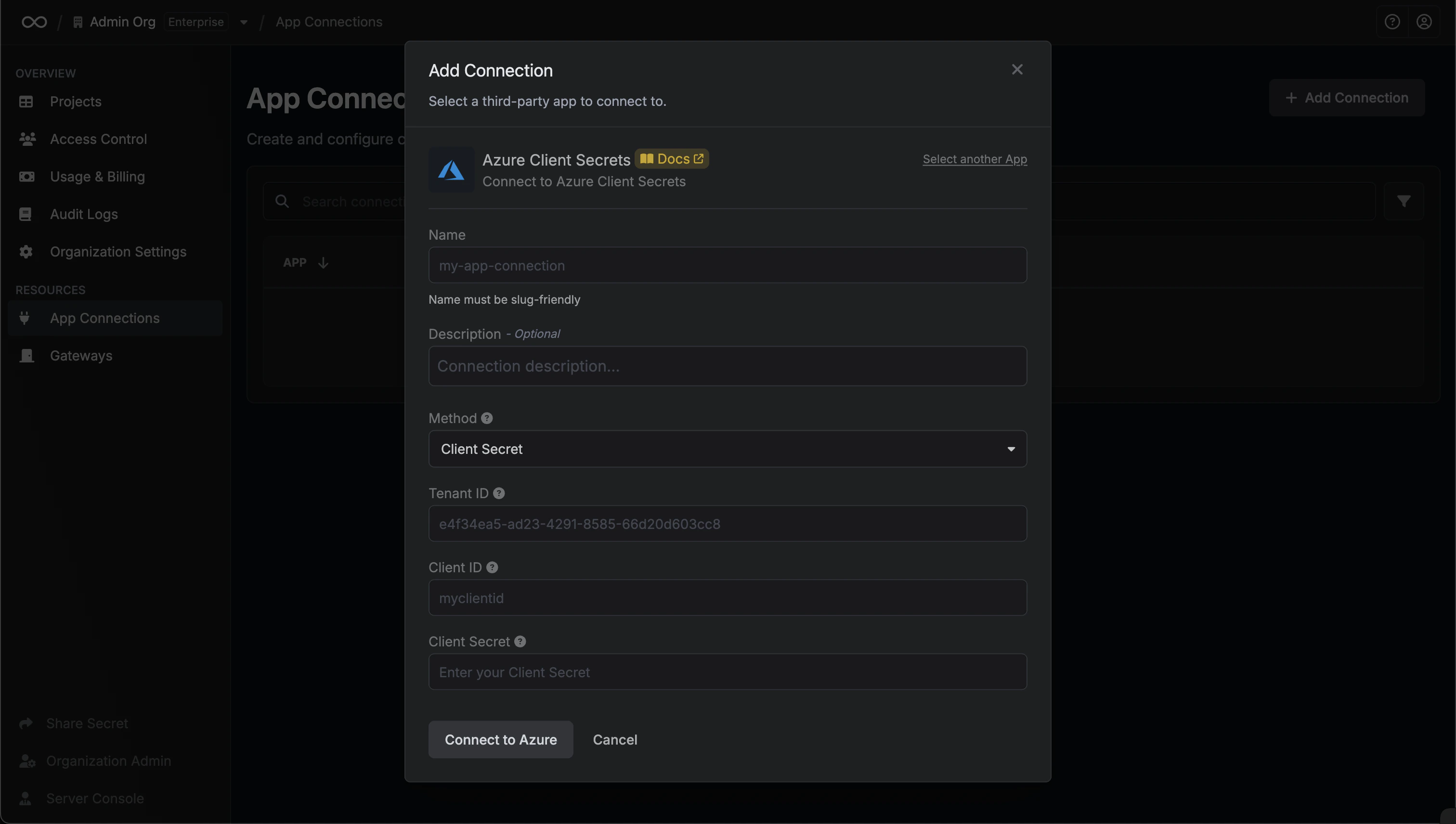Select App Connections in the sidebar
The height and width of the screenshot is (824, 1456).
[115, 318]
